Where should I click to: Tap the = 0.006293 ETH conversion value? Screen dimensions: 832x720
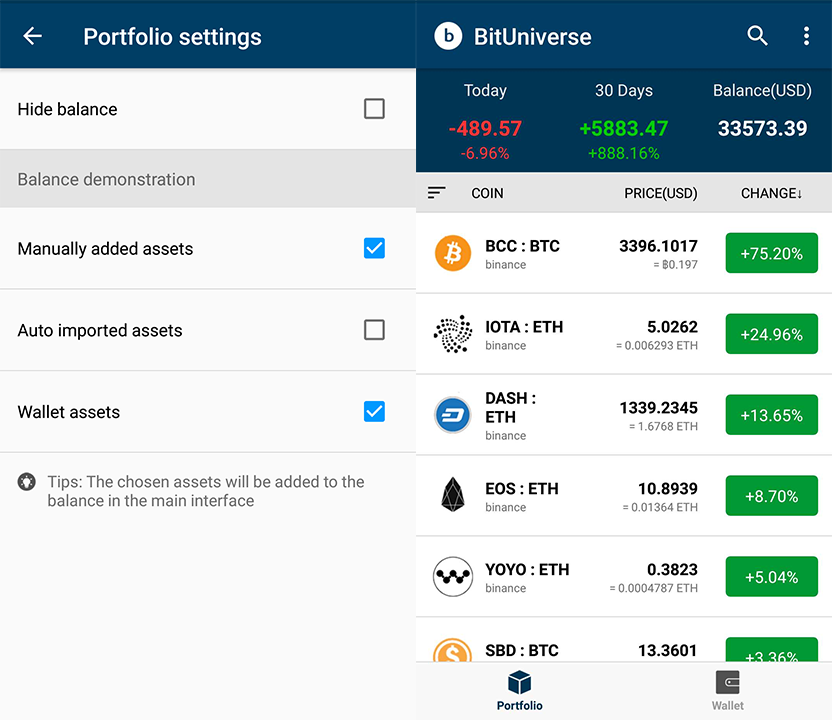coord(657,345)
